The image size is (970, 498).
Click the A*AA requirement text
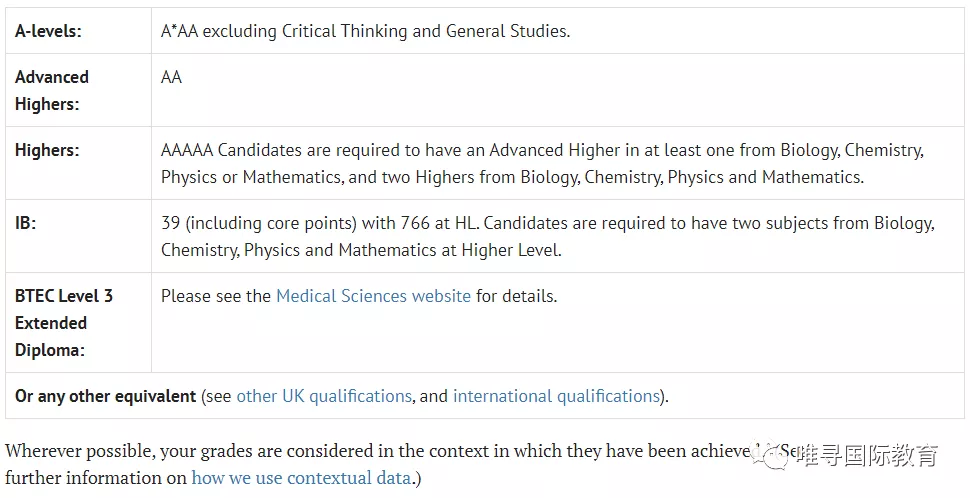pyautogui.click(x=179, y=31)
